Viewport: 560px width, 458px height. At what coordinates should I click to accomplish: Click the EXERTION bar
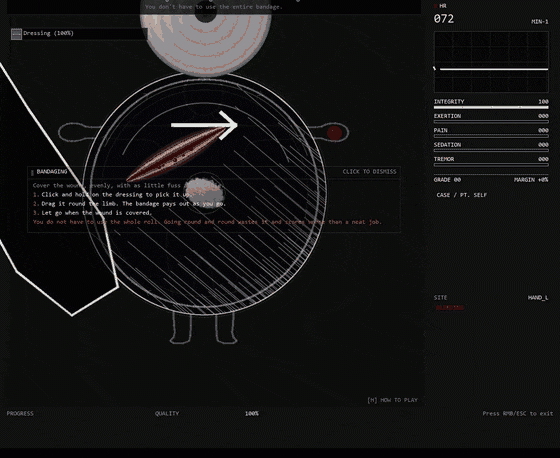pos(491,121)
